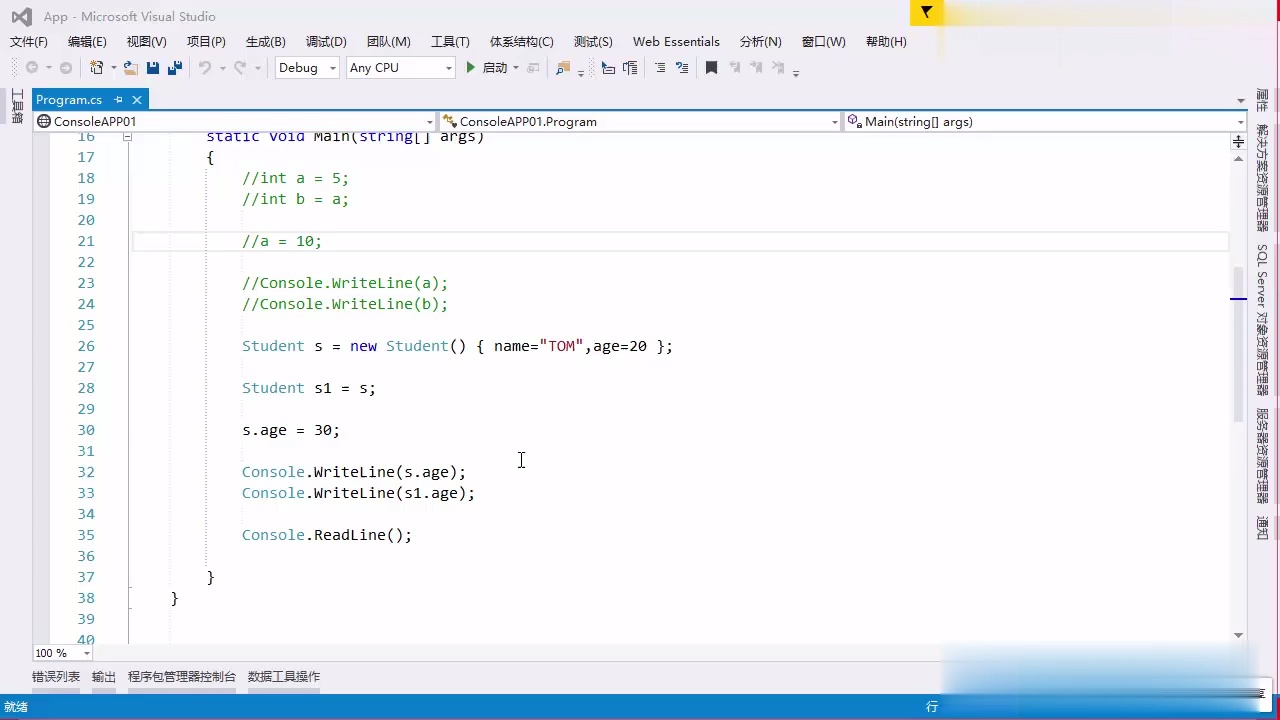Open the Main(string[] args) member dropdown

coord(1045,121)
